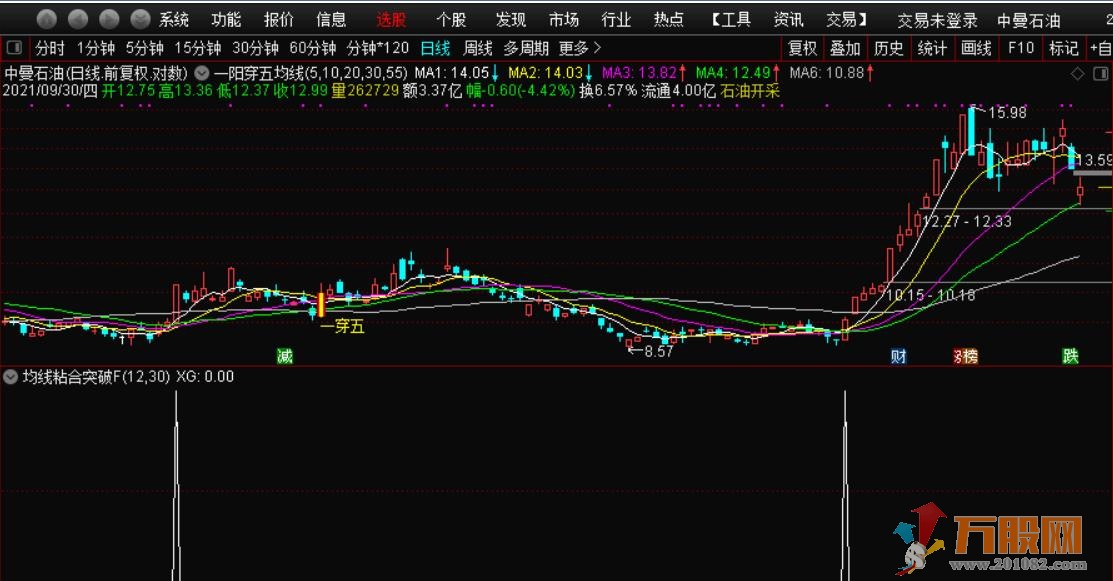Click the 叠加 overlay button
The height and width of the screenshot is (581, 1113).
[845, 48]
